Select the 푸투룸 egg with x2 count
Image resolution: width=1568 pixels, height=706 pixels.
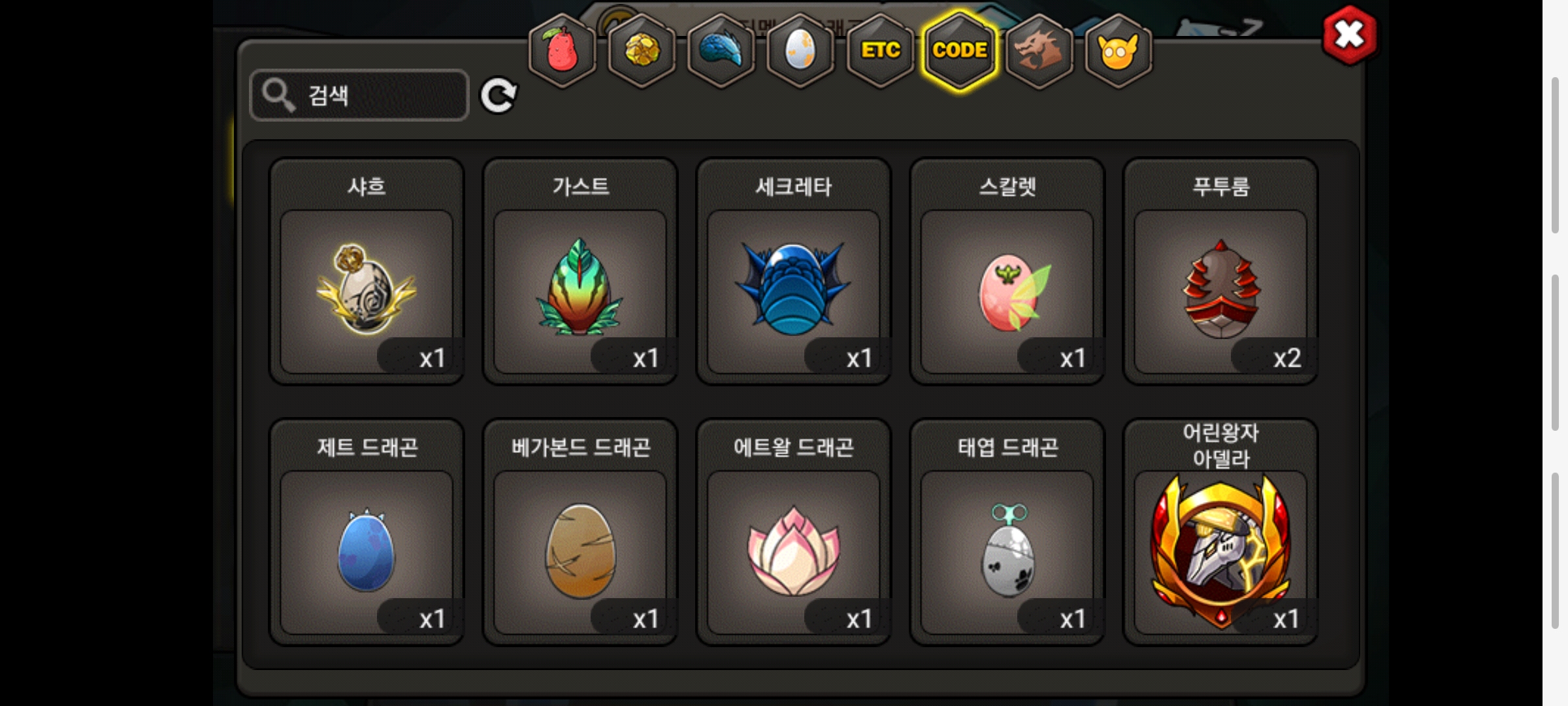point(1220,271)
